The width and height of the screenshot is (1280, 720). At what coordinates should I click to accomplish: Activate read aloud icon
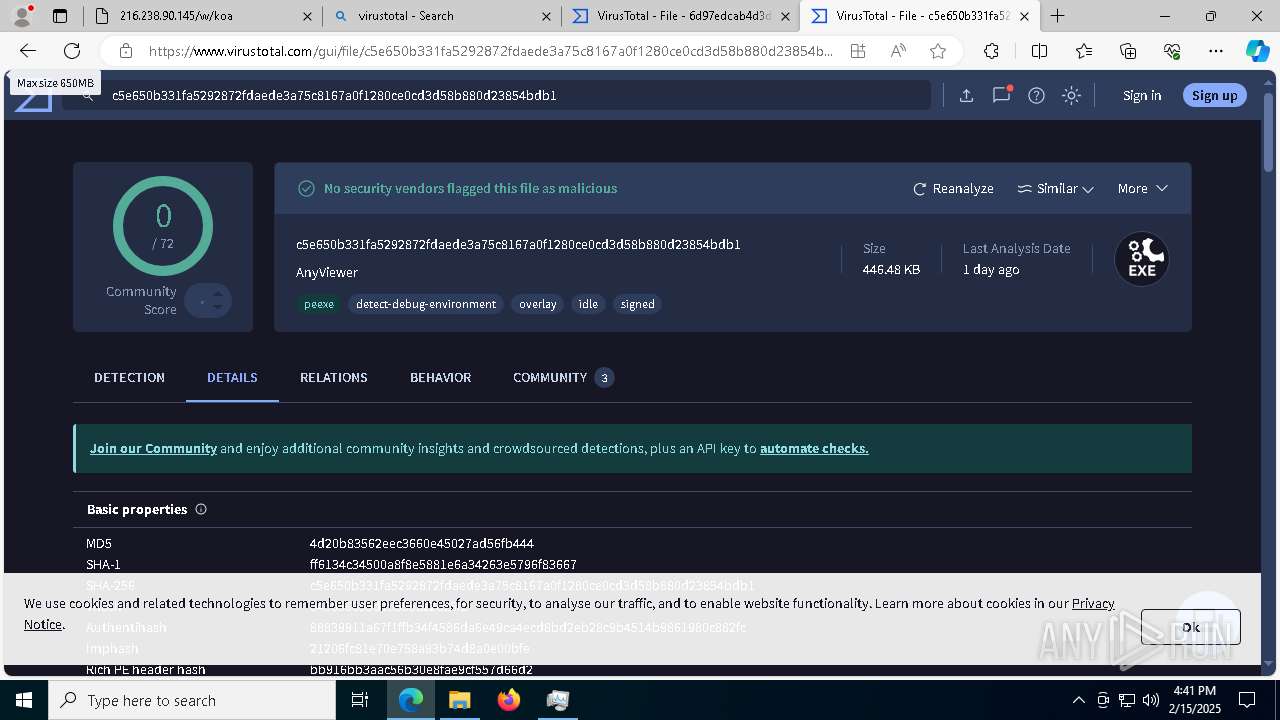pos(898,51)
